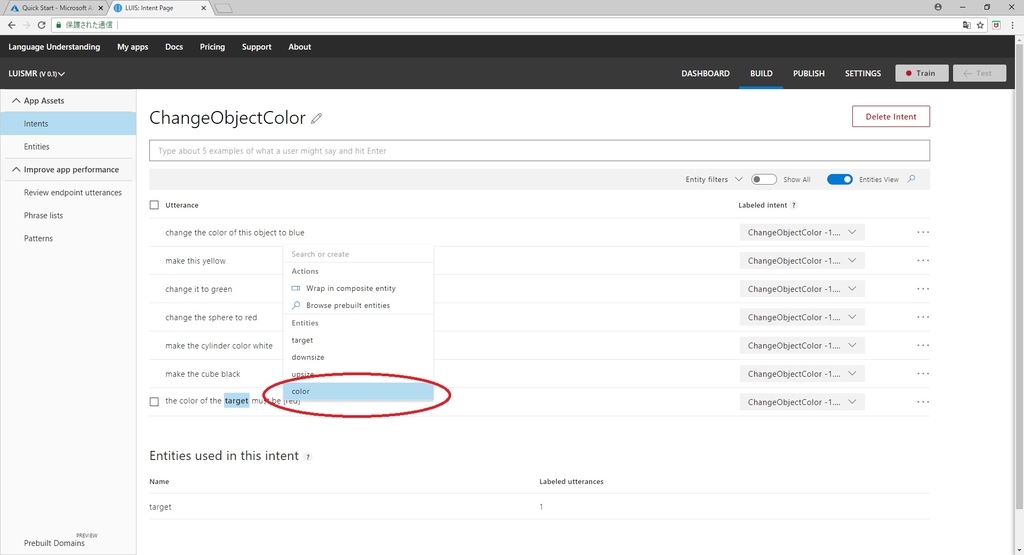Open Docs in the top nav
The image size is (1024, 555).
[174, 47]
